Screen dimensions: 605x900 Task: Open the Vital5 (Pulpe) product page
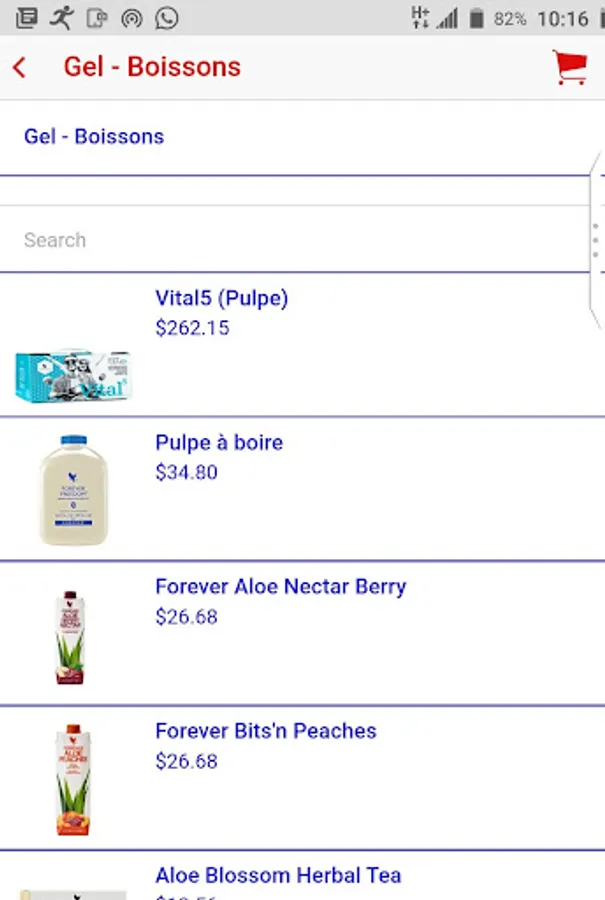click(x=221, y=297)
